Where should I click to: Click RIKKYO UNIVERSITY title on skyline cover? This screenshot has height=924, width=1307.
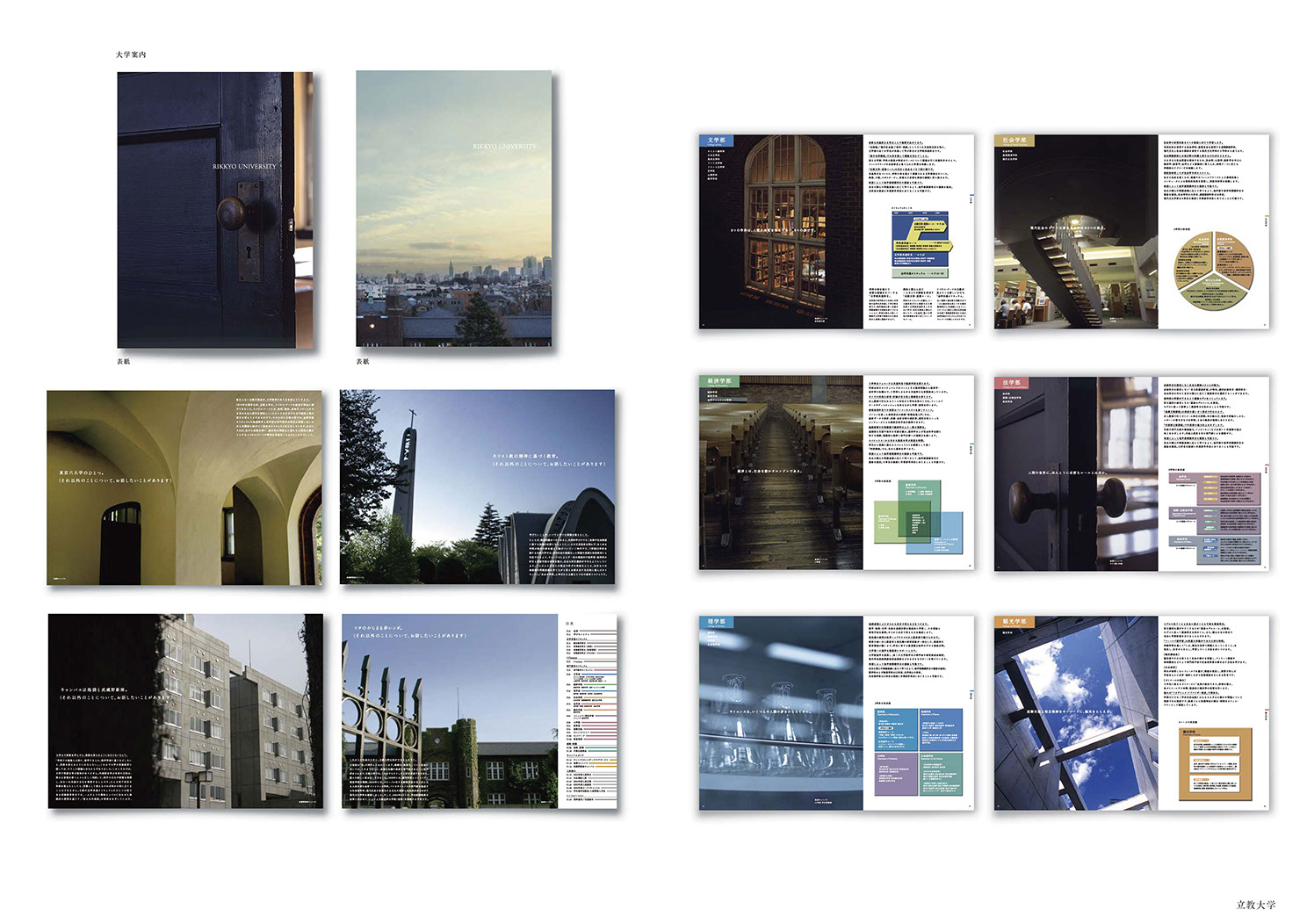pyautogui.click(x=504, y=147)
